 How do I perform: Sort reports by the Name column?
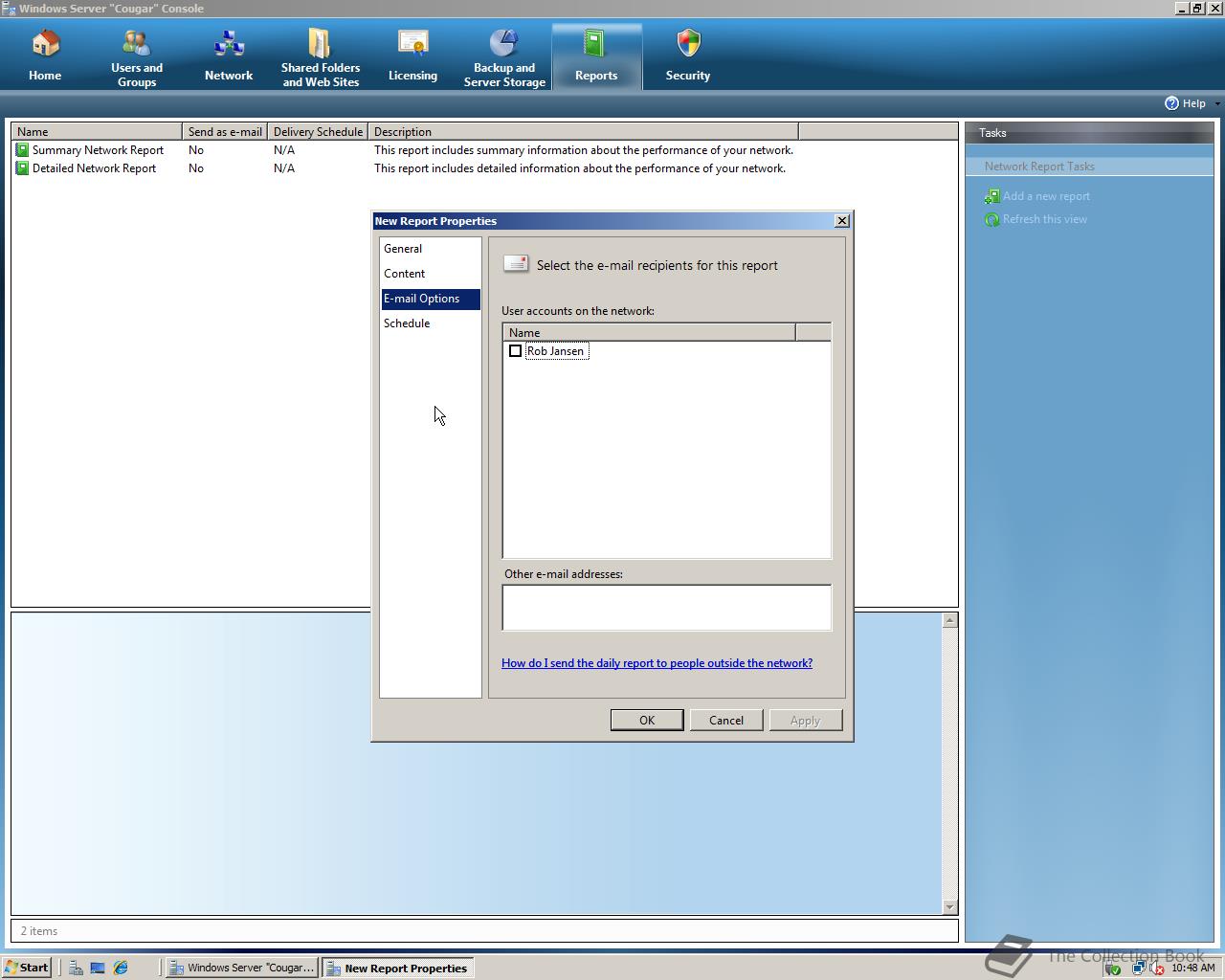click(97, 132)
